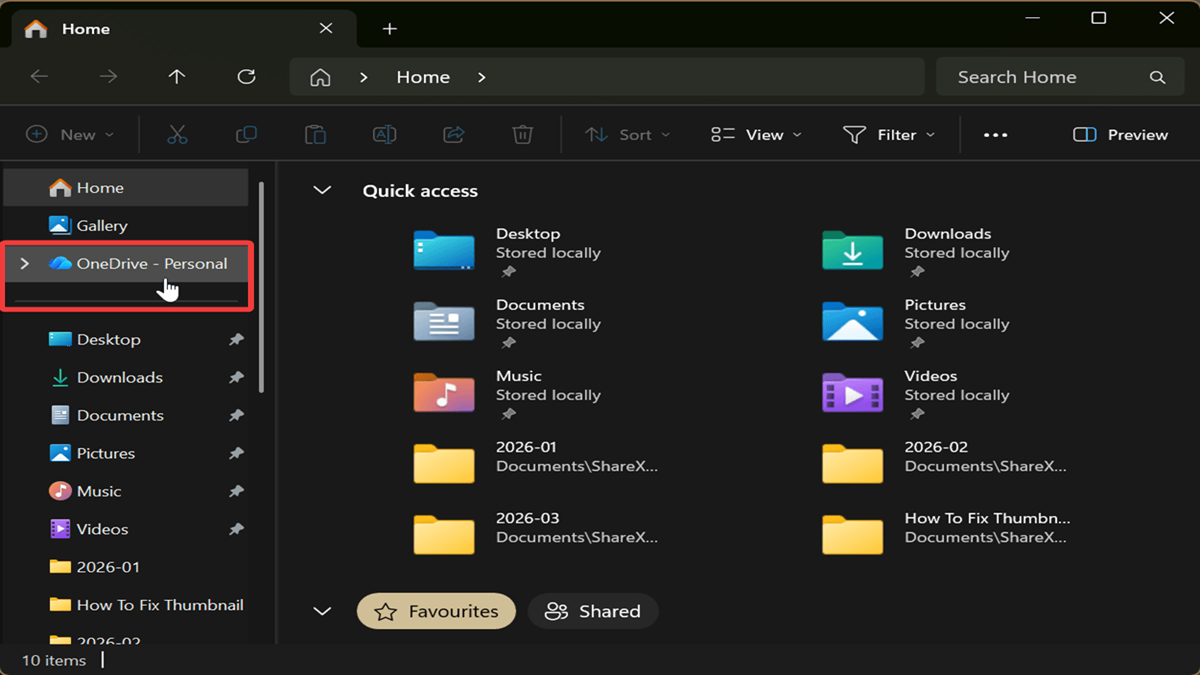Click the Copy icon in toolbar
The height and width of the screenshot is (675, 1200).
(x=246, y=135)
